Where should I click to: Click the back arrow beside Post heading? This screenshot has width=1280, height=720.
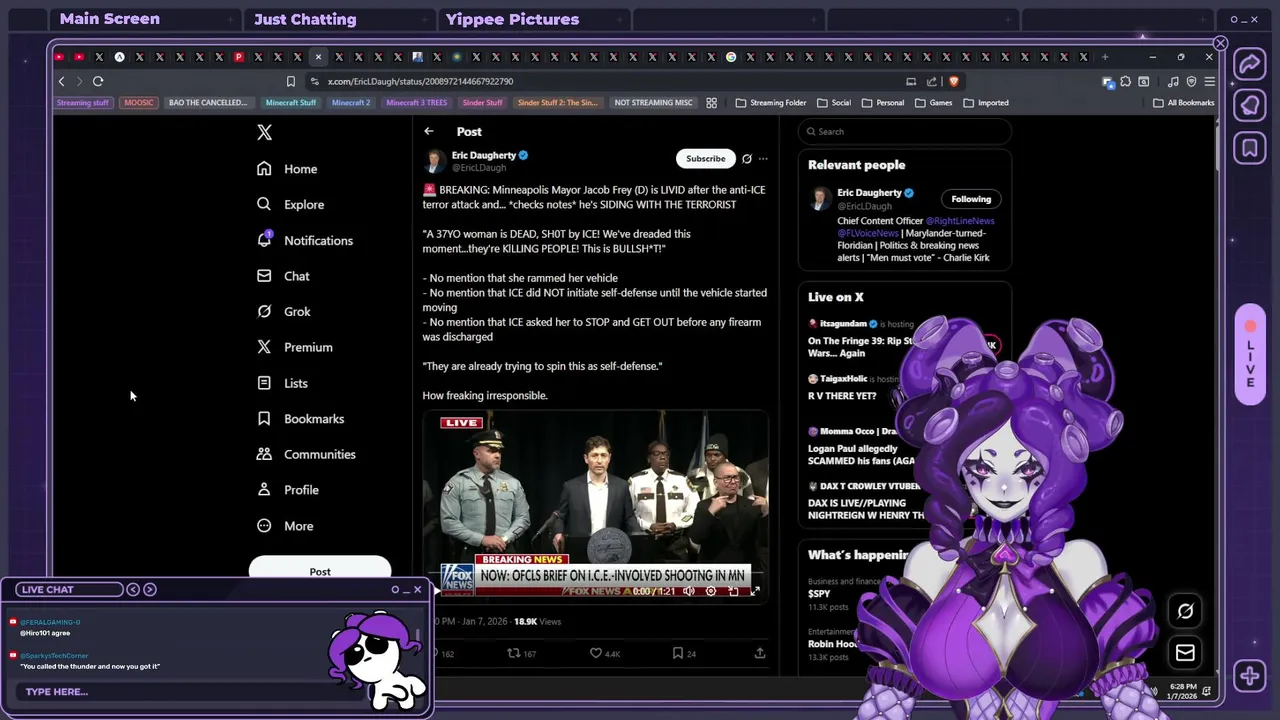(429, 131)
